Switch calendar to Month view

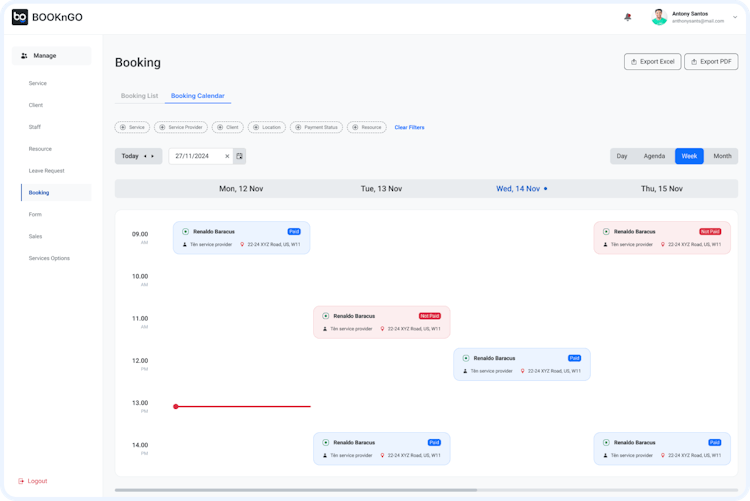pyautogui.click(x=722, y=156)
